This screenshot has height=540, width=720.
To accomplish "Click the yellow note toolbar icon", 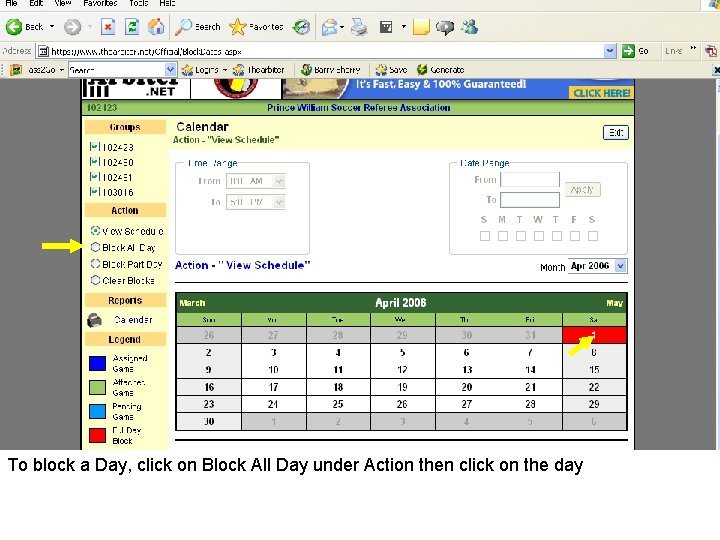I will coord(421,27).
